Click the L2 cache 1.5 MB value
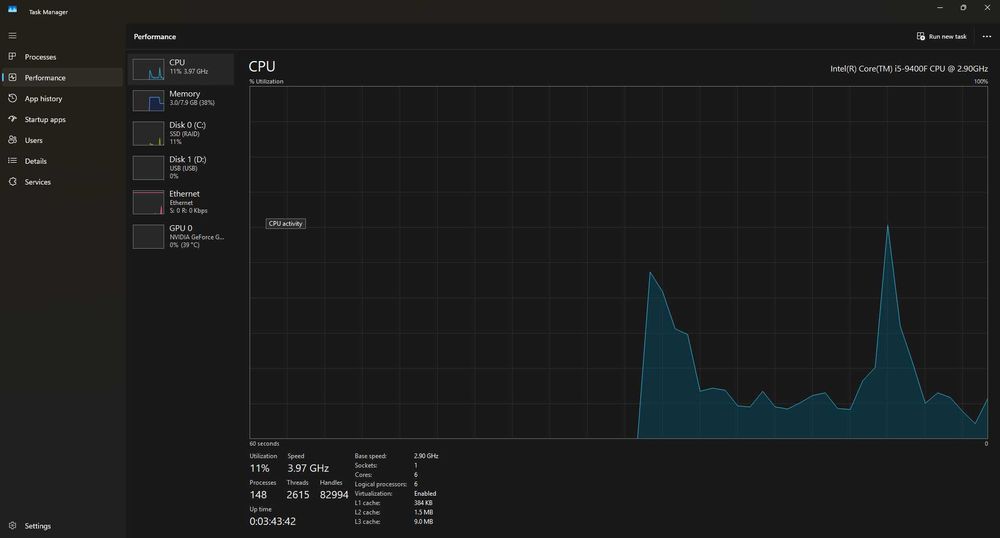Viewport: 1000px width, 538px height. [423, 513]
